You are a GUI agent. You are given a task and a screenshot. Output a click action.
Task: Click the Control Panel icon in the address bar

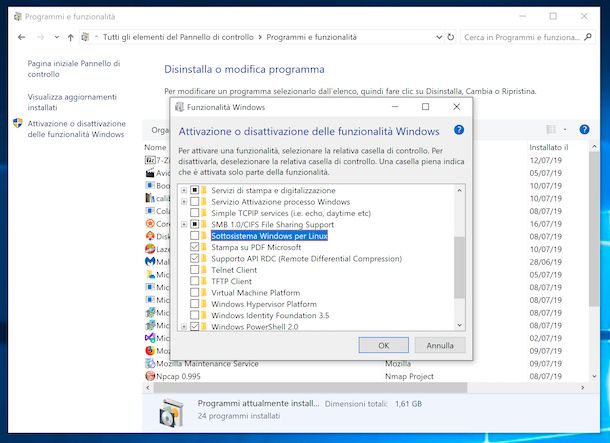pos(85,37)
